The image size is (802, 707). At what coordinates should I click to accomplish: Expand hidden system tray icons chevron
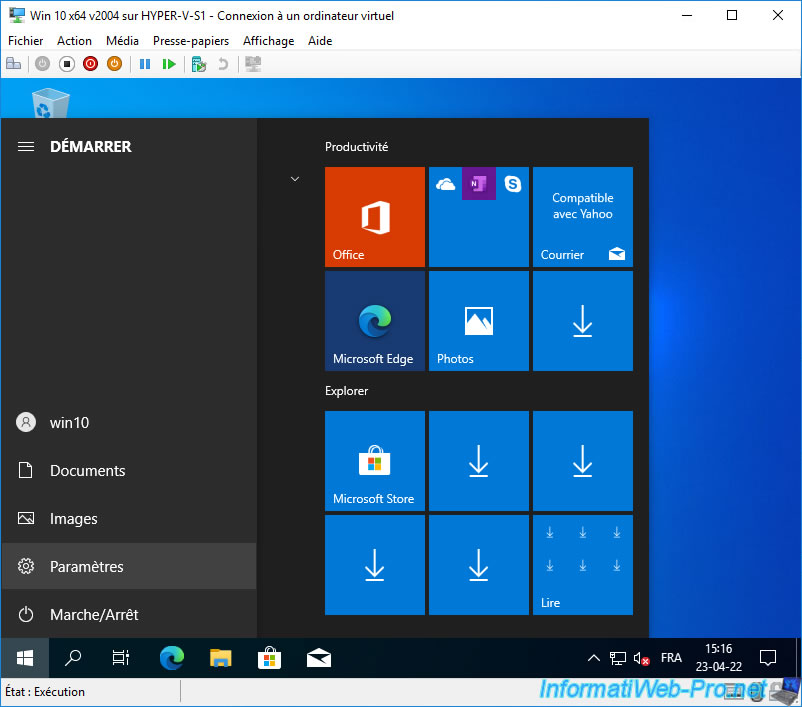click(x=593, y=658)
